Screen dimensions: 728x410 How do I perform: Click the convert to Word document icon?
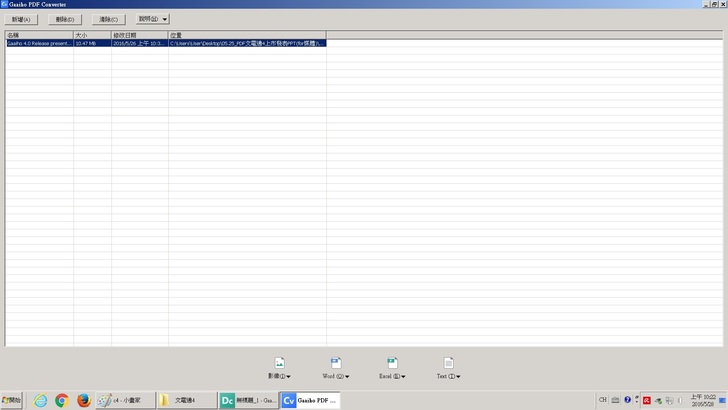pyautogui.click(x=336, y=363)
